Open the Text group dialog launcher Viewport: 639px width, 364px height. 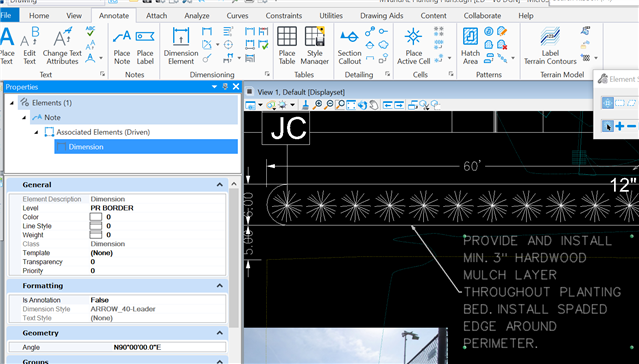click(x=102, y=74)
